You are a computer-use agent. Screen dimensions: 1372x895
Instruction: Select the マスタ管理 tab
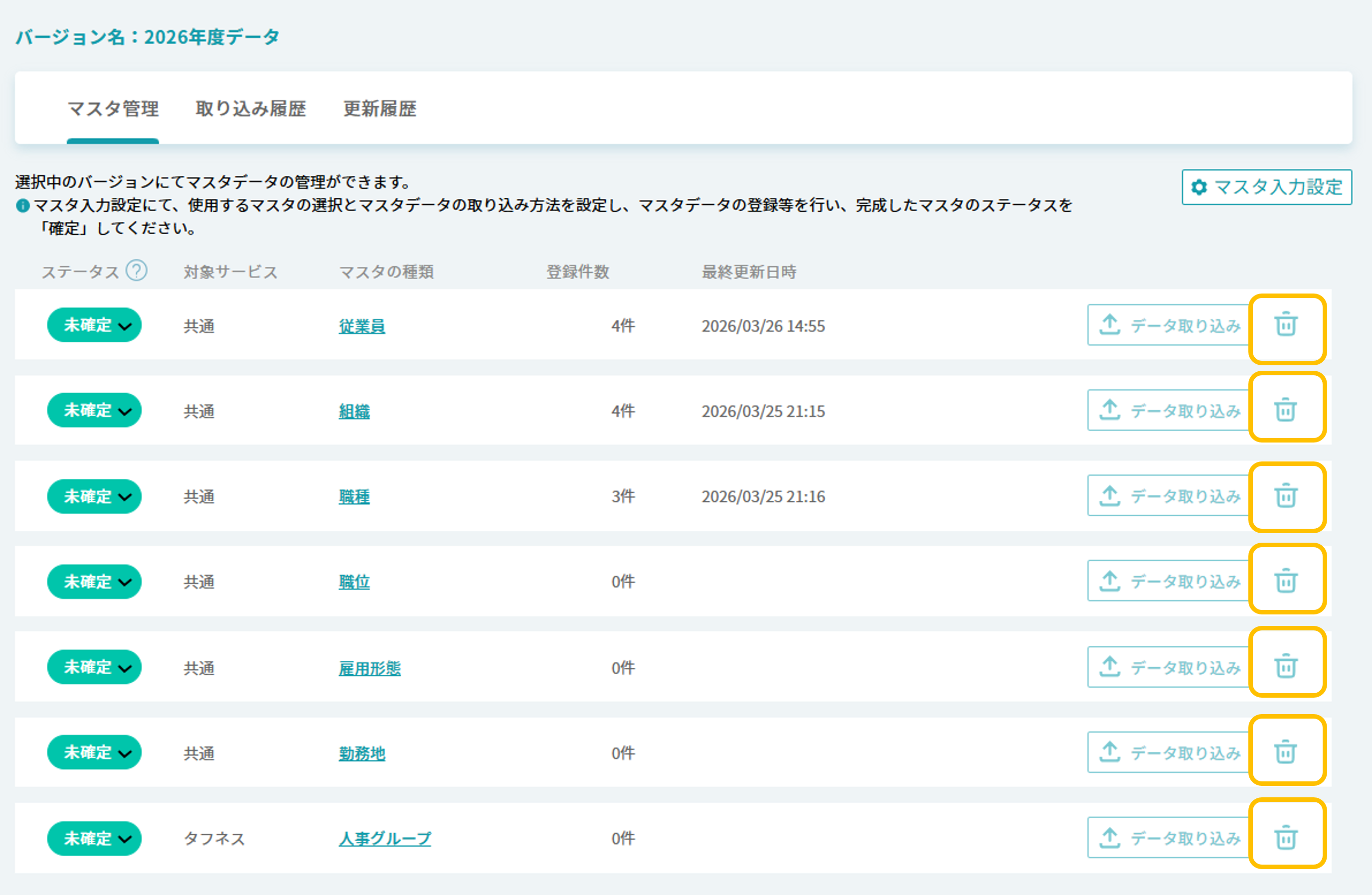coord(113,109)
